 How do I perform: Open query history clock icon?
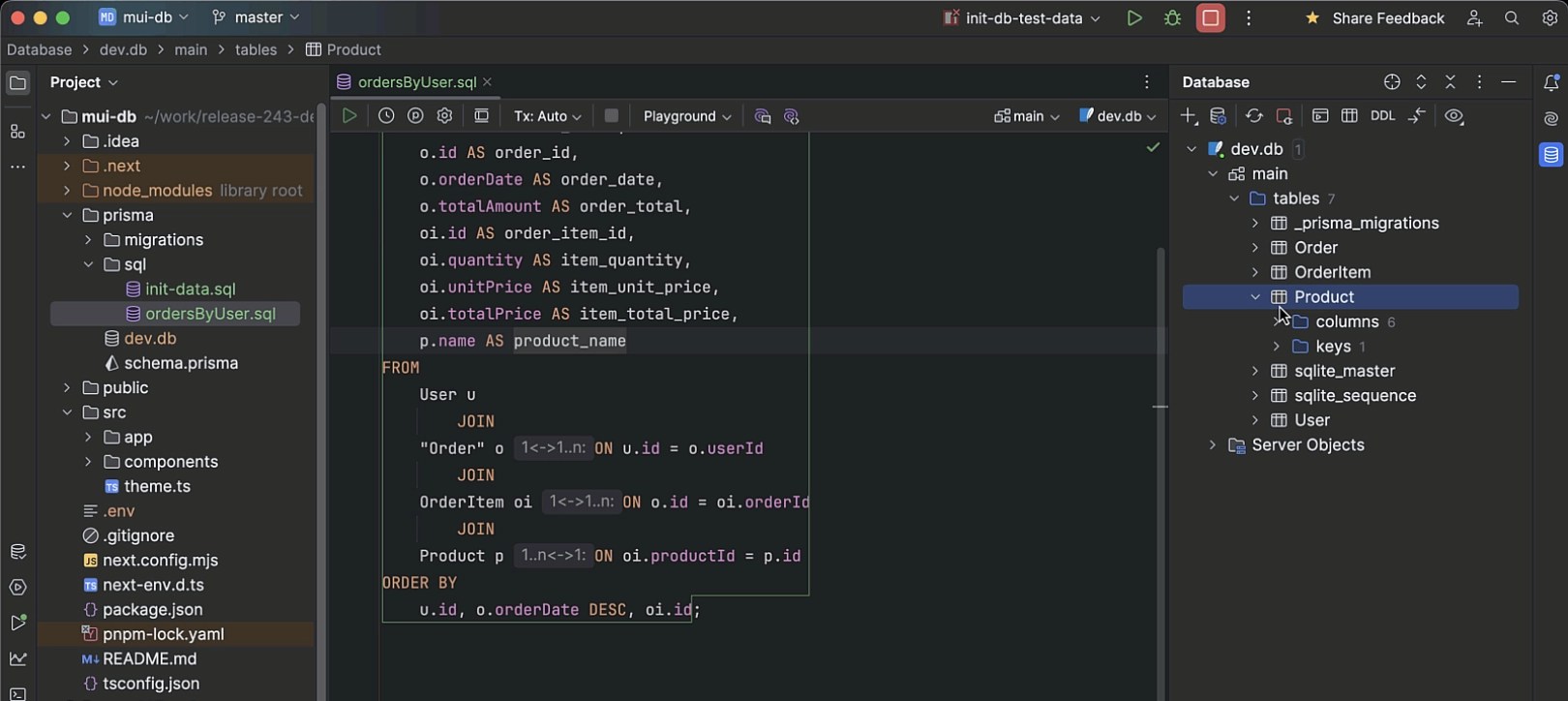pyautogui.click(x=386, y=116)
